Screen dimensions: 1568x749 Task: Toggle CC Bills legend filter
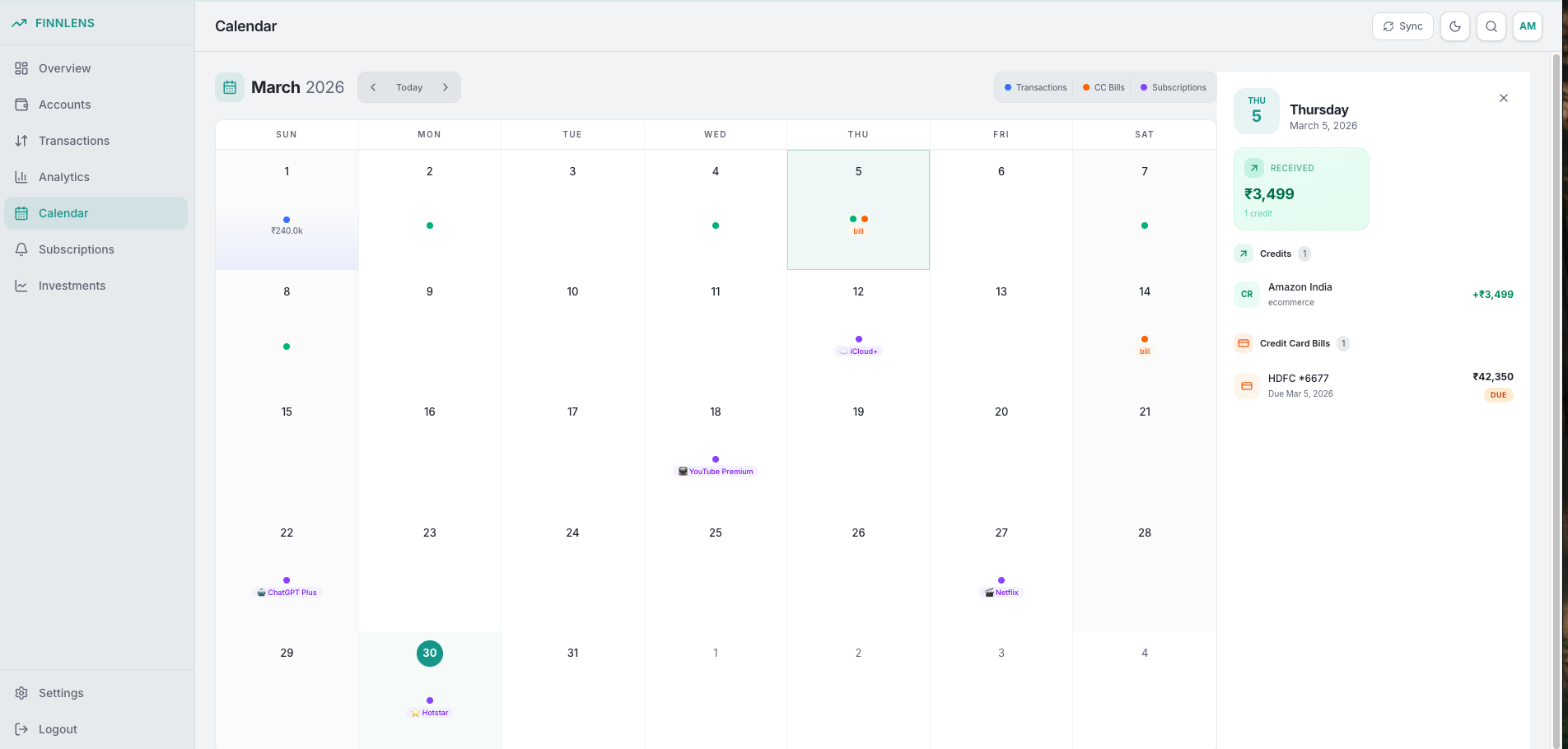click(1104, 87)
